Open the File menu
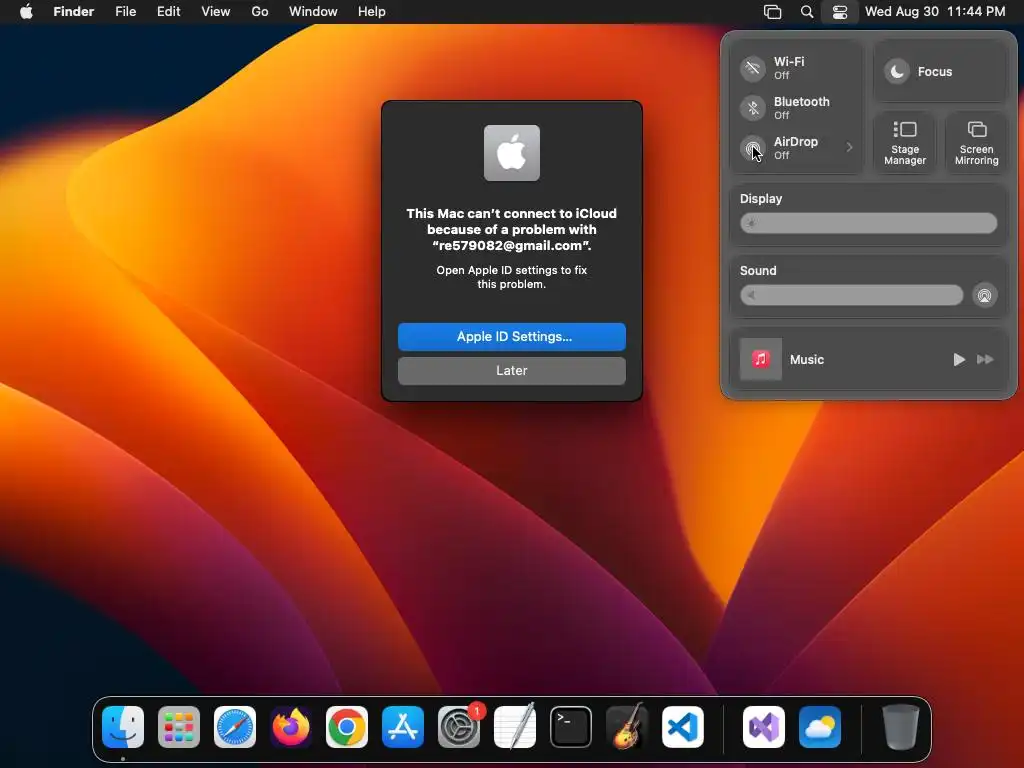This screenshot has height=768, width=1024. click(x=125, y=11)
